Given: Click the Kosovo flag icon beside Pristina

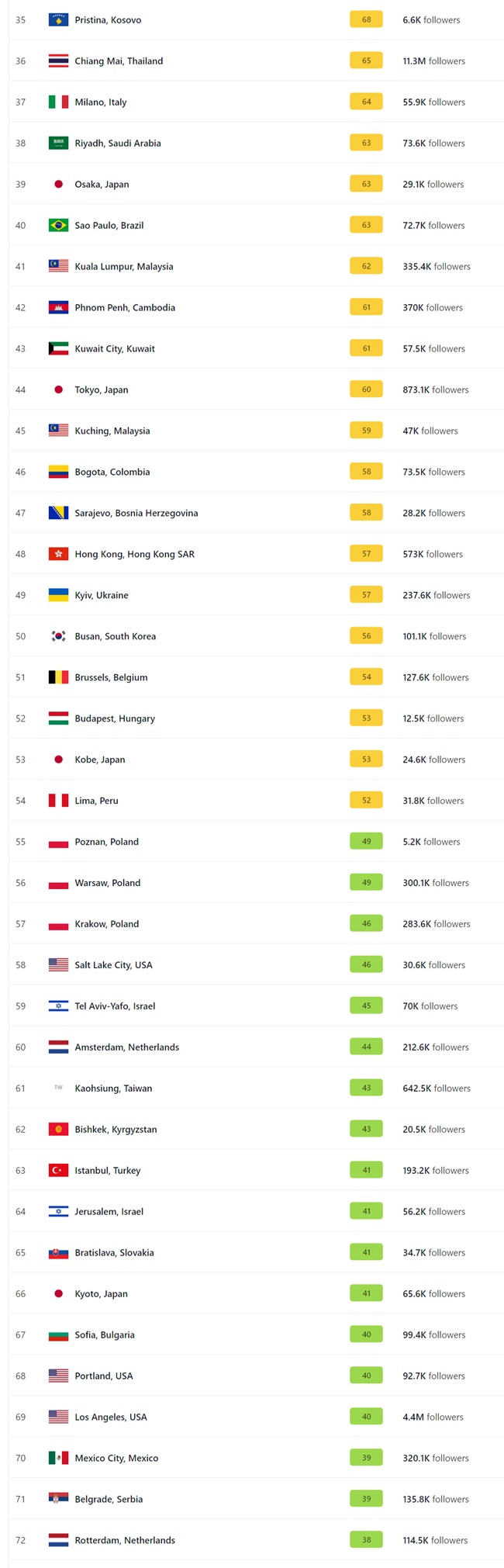Looking at the screenshot, I should (58, 19).
